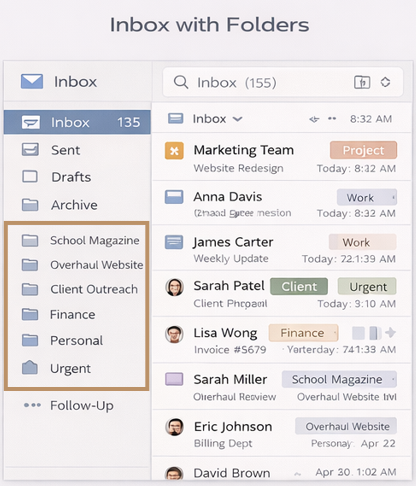
Task: Open the Finance tag dropdown on Lisa Wong
Action: [334, 333]
